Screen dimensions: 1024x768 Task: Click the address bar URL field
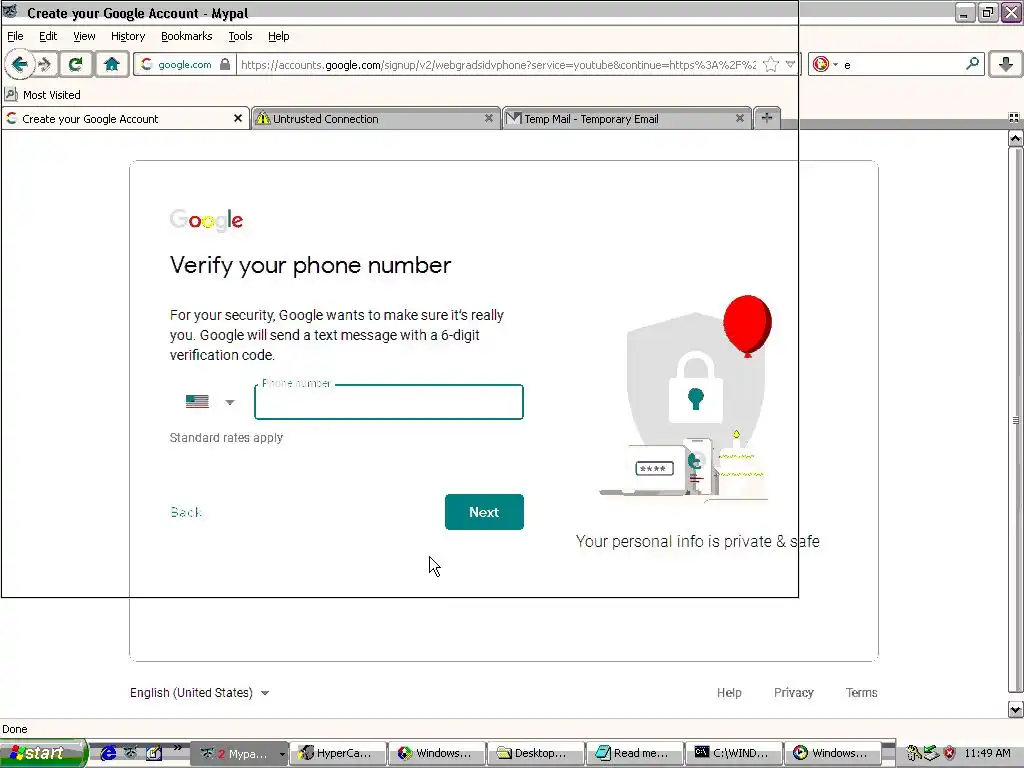pyautogui.click(x=498, y=65)
